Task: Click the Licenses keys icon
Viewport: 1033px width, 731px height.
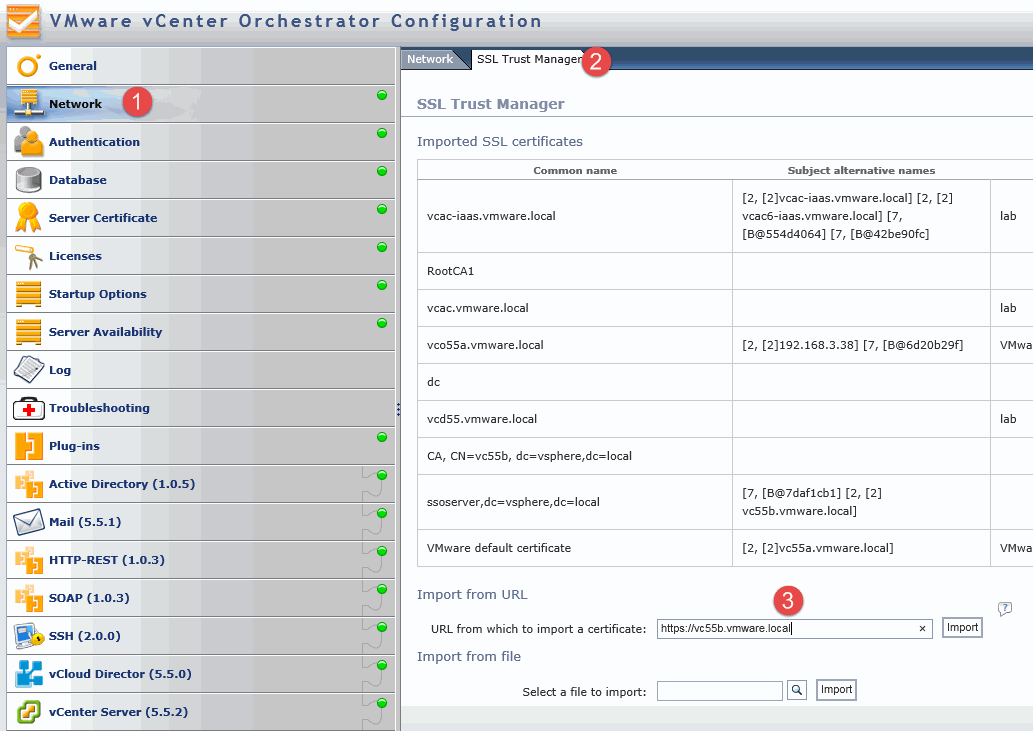Action: click(x=28, y=256)
